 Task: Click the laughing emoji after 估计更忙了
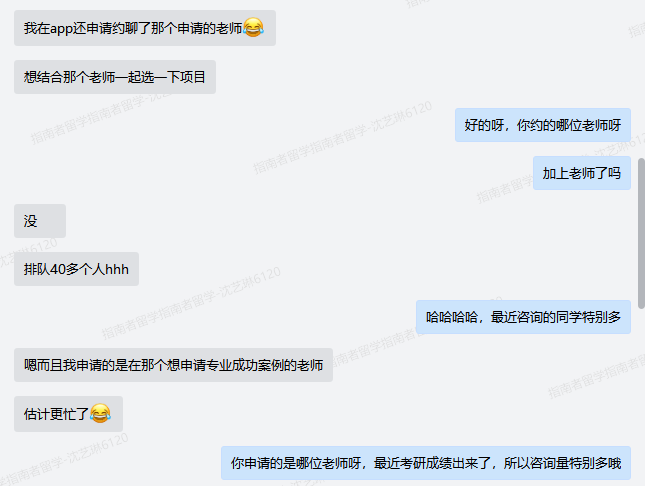(x=100, y=413)
